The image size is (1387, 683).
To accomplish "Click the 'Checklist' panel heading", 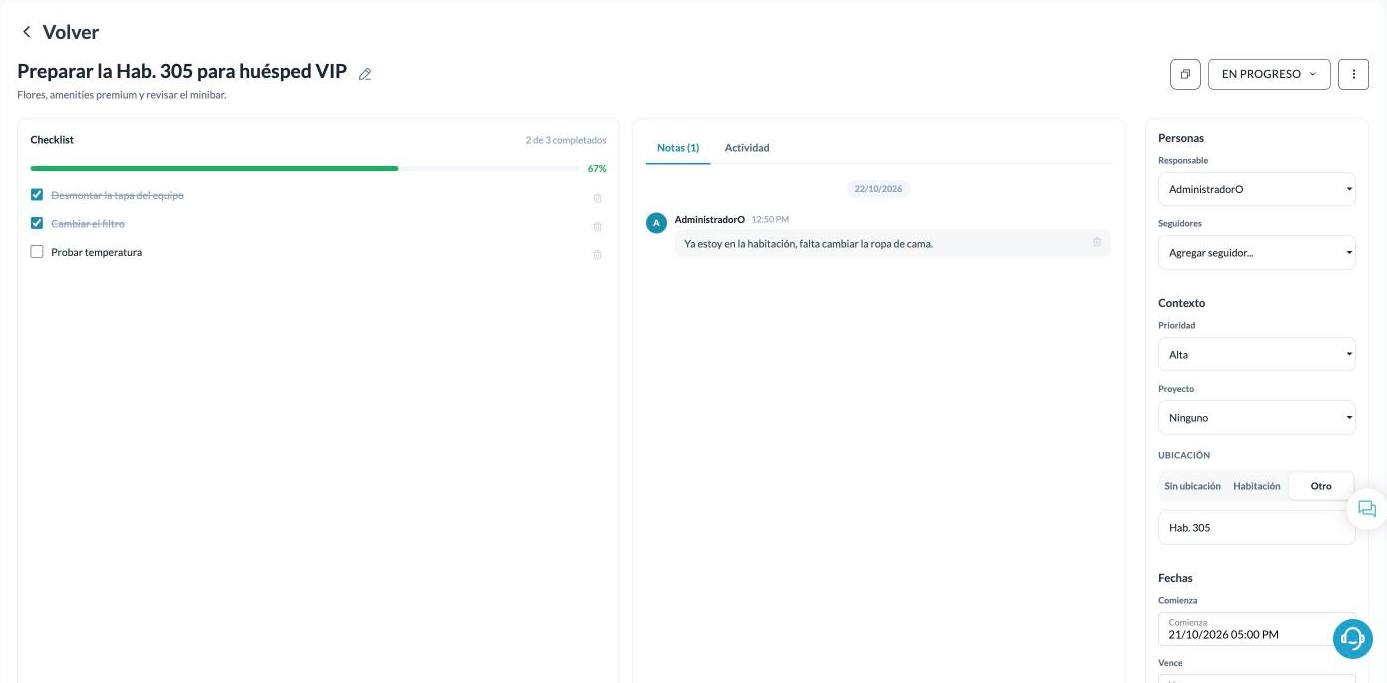I will click(x=52, y=140).
